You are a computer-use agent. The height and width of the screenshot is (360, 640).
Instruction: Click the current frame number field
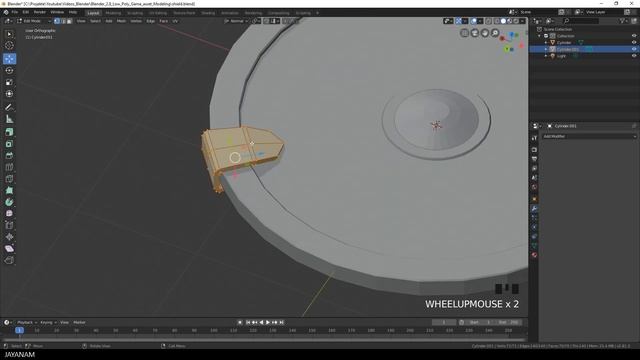click(444, 322)
